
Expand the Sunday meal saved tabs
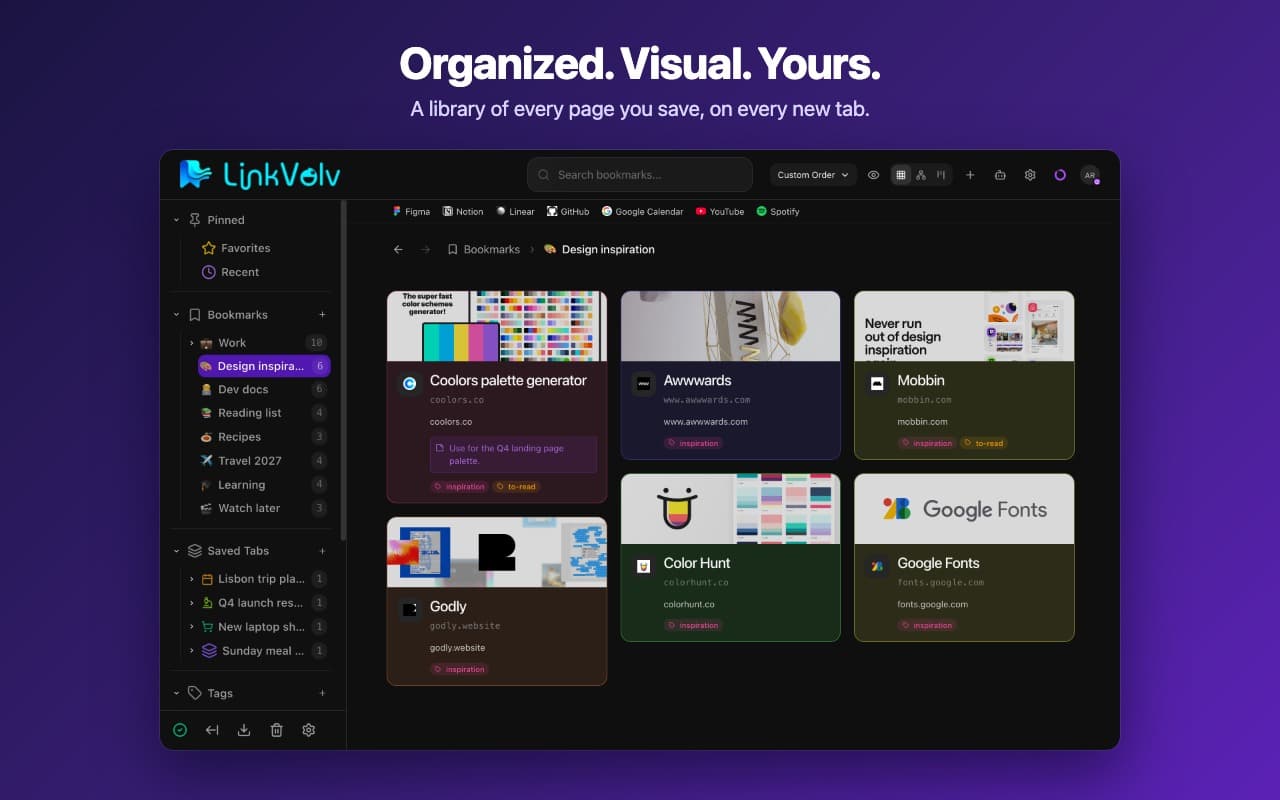[191, 651]
